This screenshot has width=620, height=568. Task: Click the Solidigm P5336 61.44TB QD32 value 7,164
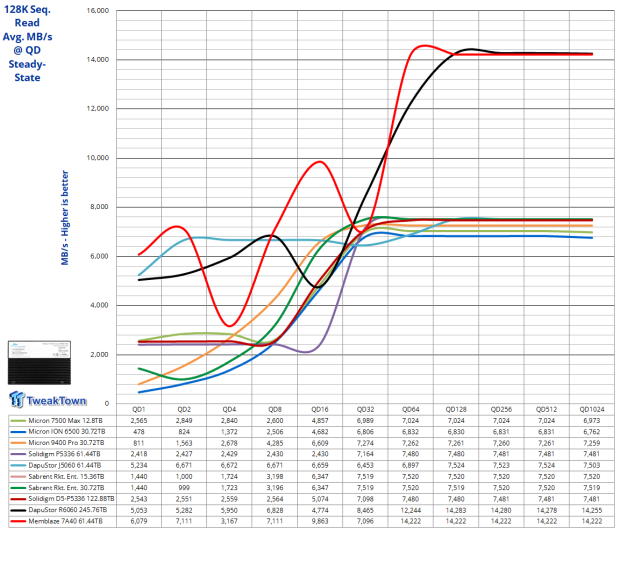coord(365,454)
